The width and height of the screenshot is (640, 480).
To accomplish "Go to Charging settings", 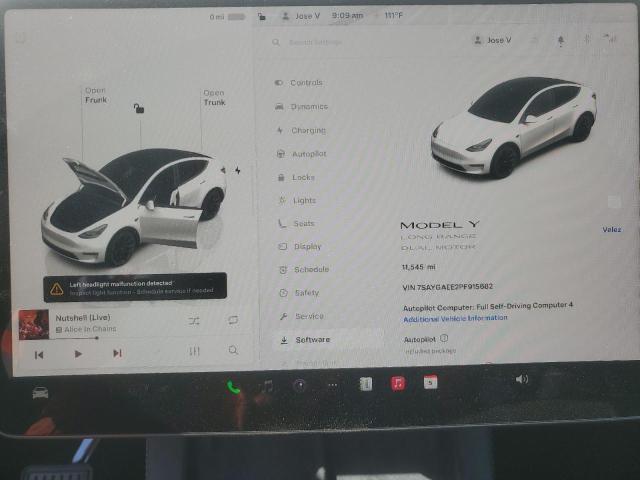I will (301, 130).
